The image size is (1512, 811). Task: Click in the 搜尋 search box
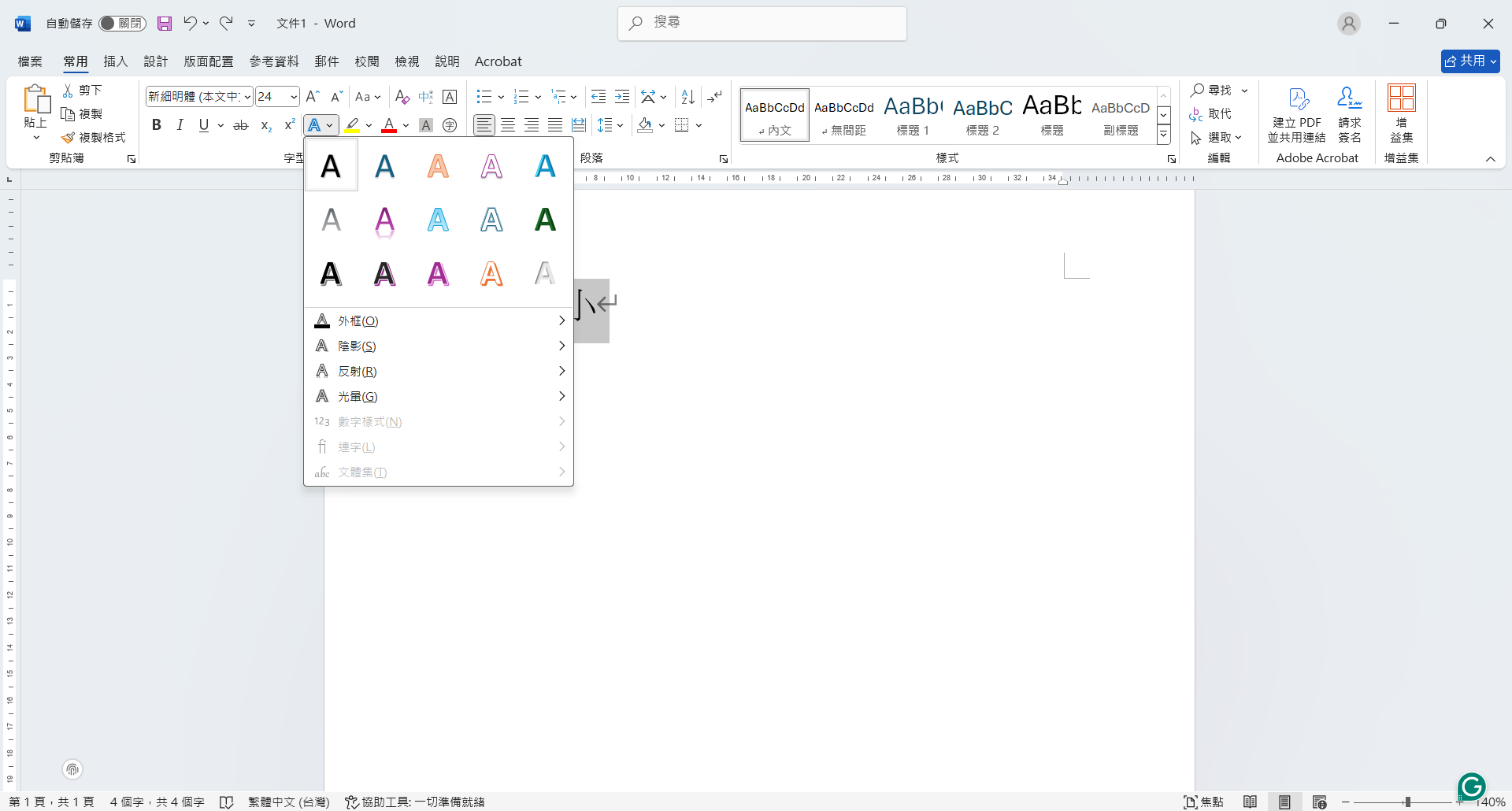pyautogui.click(x=762, y=23)
